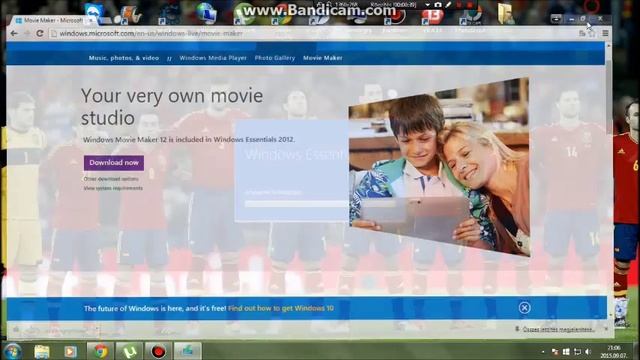Close the Chrome downloads bar

click(606, 329)
